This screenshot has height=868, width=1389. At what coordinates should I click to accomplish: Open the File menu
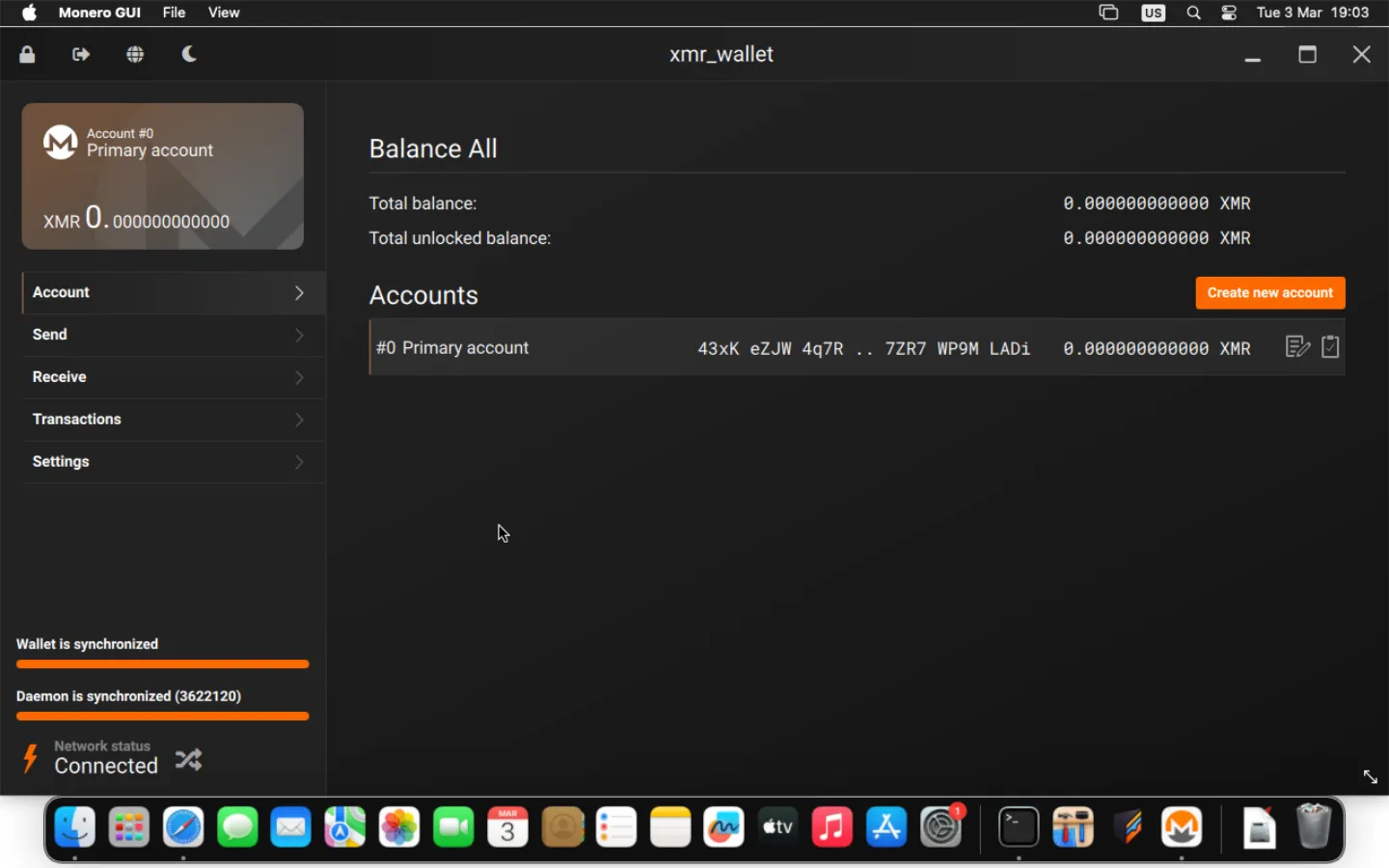point(174,13)
